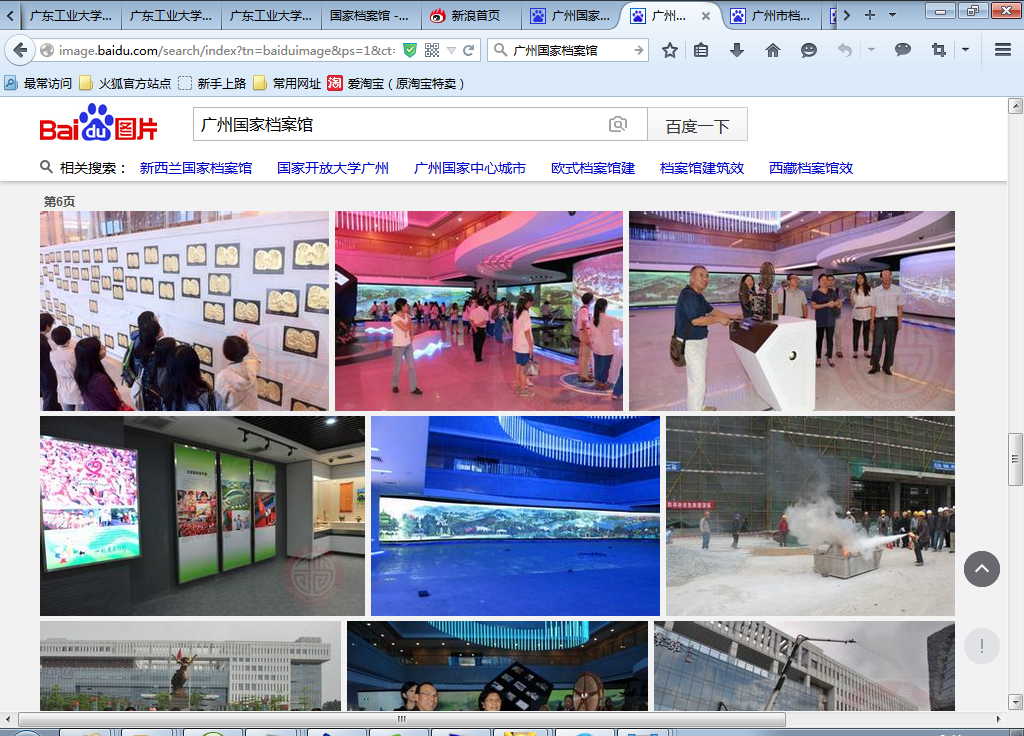Open the 欧式档案馆建 related search link
This screenshot has height=736, width=1024.
tap(593, 168)
